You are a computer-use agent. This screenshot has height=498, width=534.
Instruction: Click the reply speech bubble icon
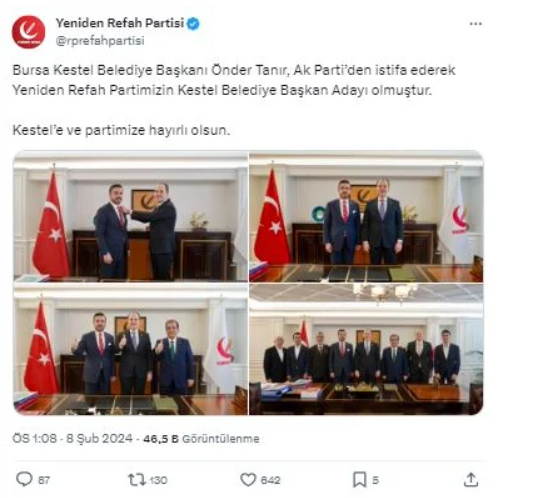click(24, 479)
